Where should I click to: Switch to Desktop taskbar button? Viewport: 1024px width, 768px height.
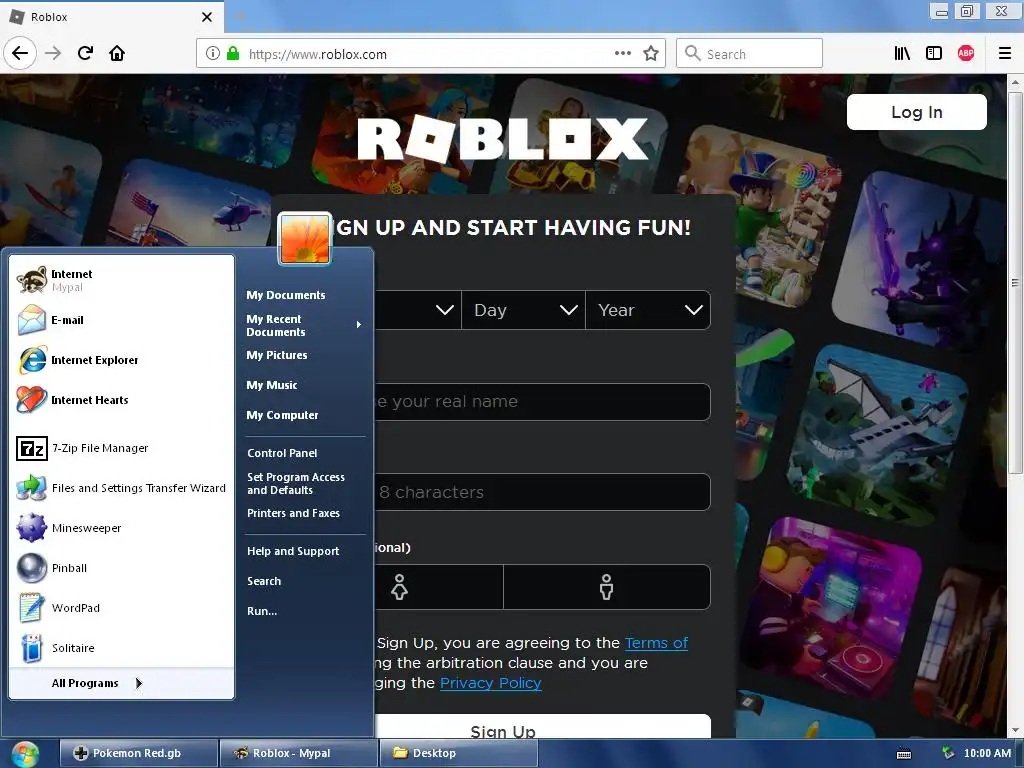pos(458,754)
